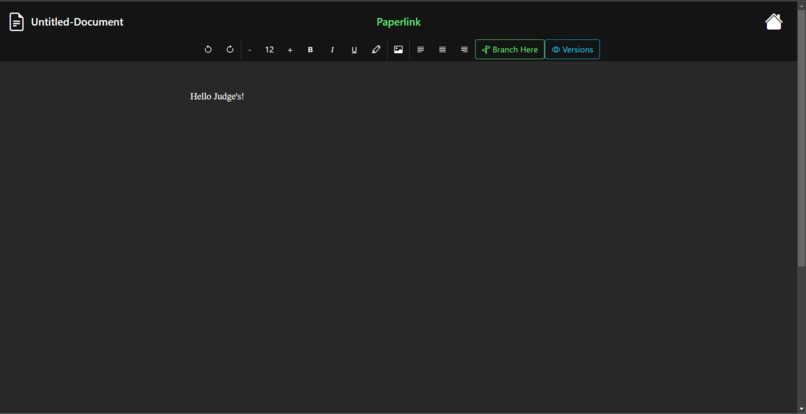Viewport: 806px width, 414px height.
Task: Toggle bold formatting
Action: pos(310,50)
